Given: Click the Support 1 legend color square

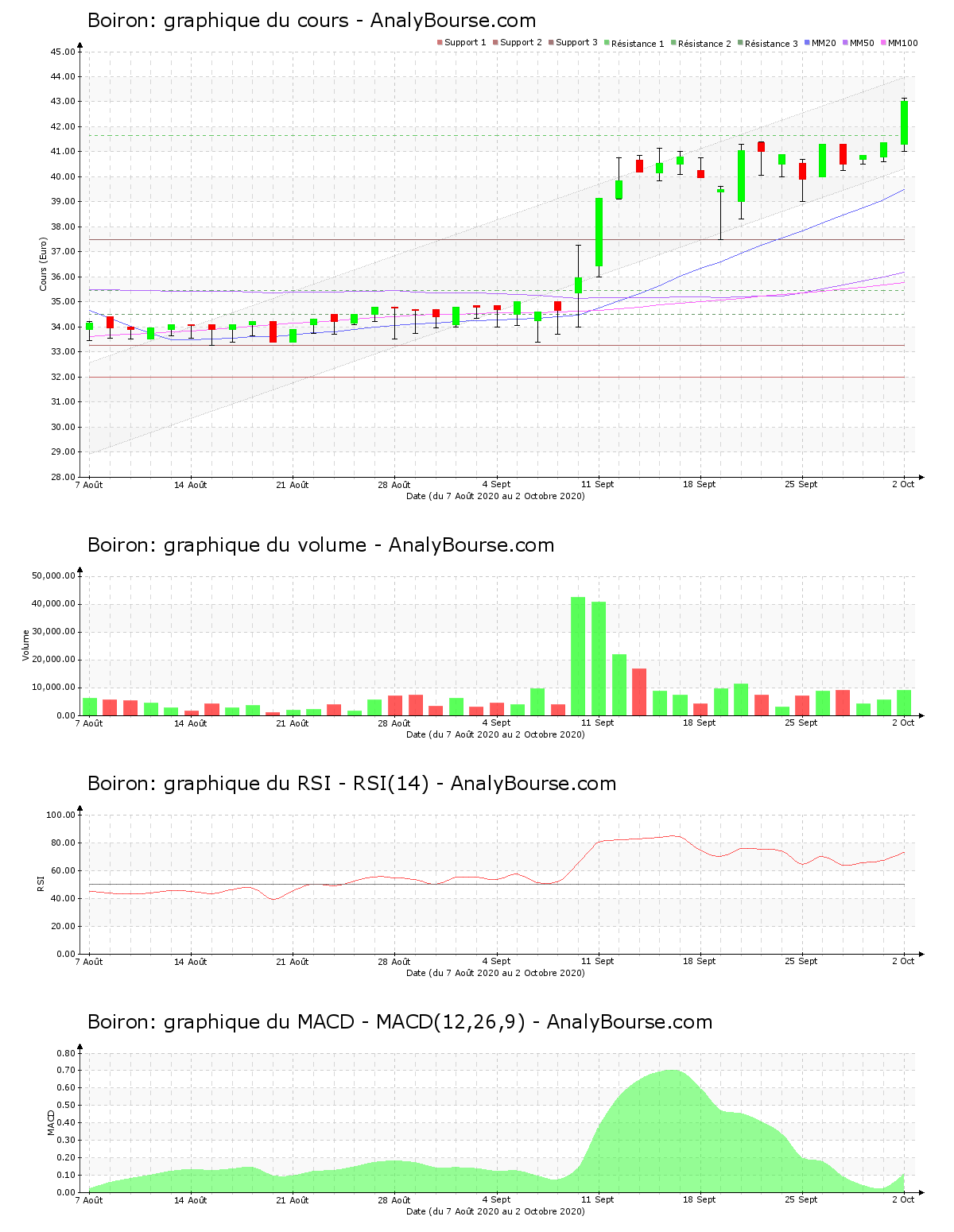Looking at the screenshot, I should coord(440,43).
